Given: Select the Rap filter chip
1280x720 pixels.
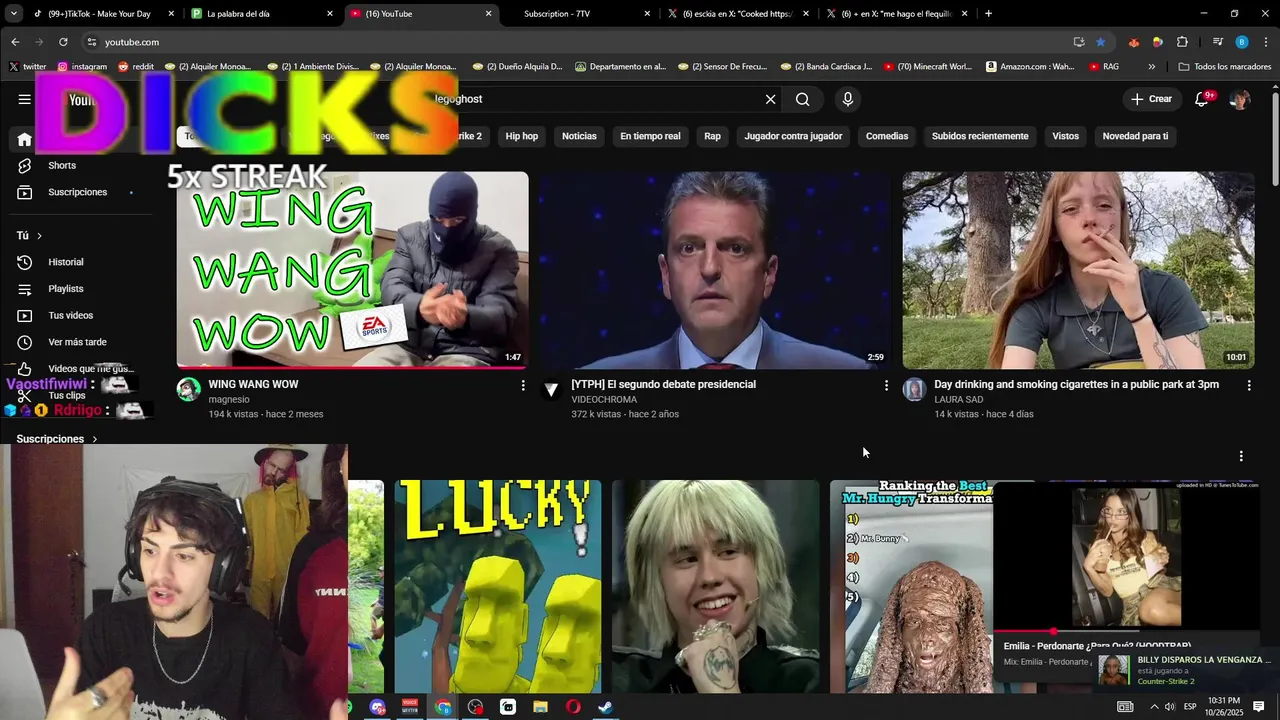Looking at the screenshot, I should [x=712, y=136].
